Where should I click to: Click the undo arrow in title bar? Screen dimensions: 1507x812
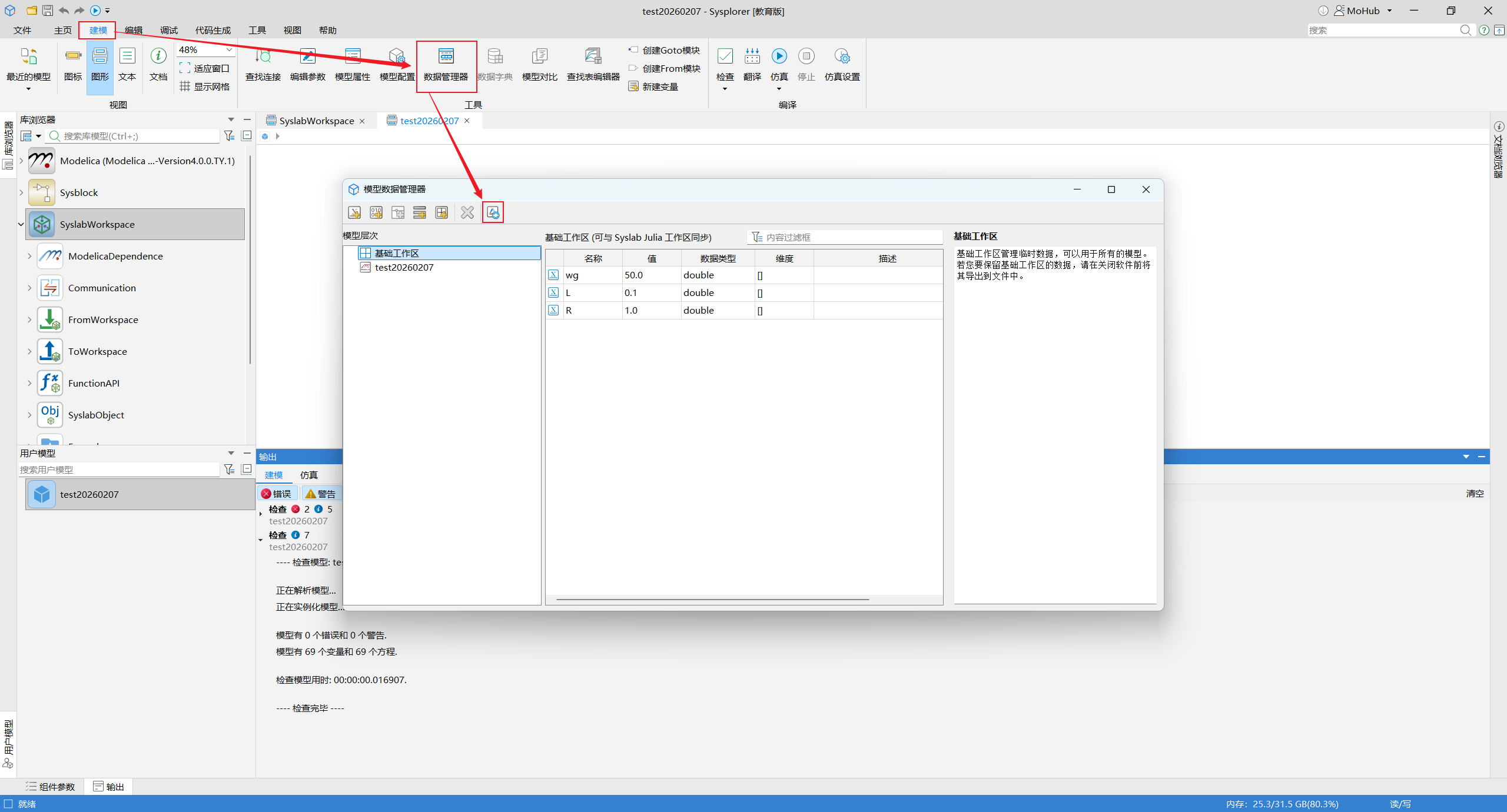(x=64, y=11)
